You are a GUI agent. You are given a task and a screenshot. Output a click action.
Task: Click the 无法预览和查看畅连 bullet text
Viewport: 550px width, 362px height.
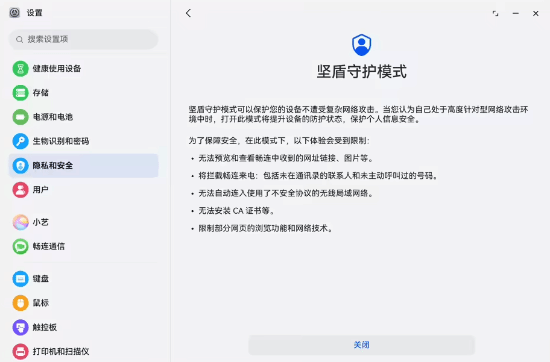(x=286, y=158)
